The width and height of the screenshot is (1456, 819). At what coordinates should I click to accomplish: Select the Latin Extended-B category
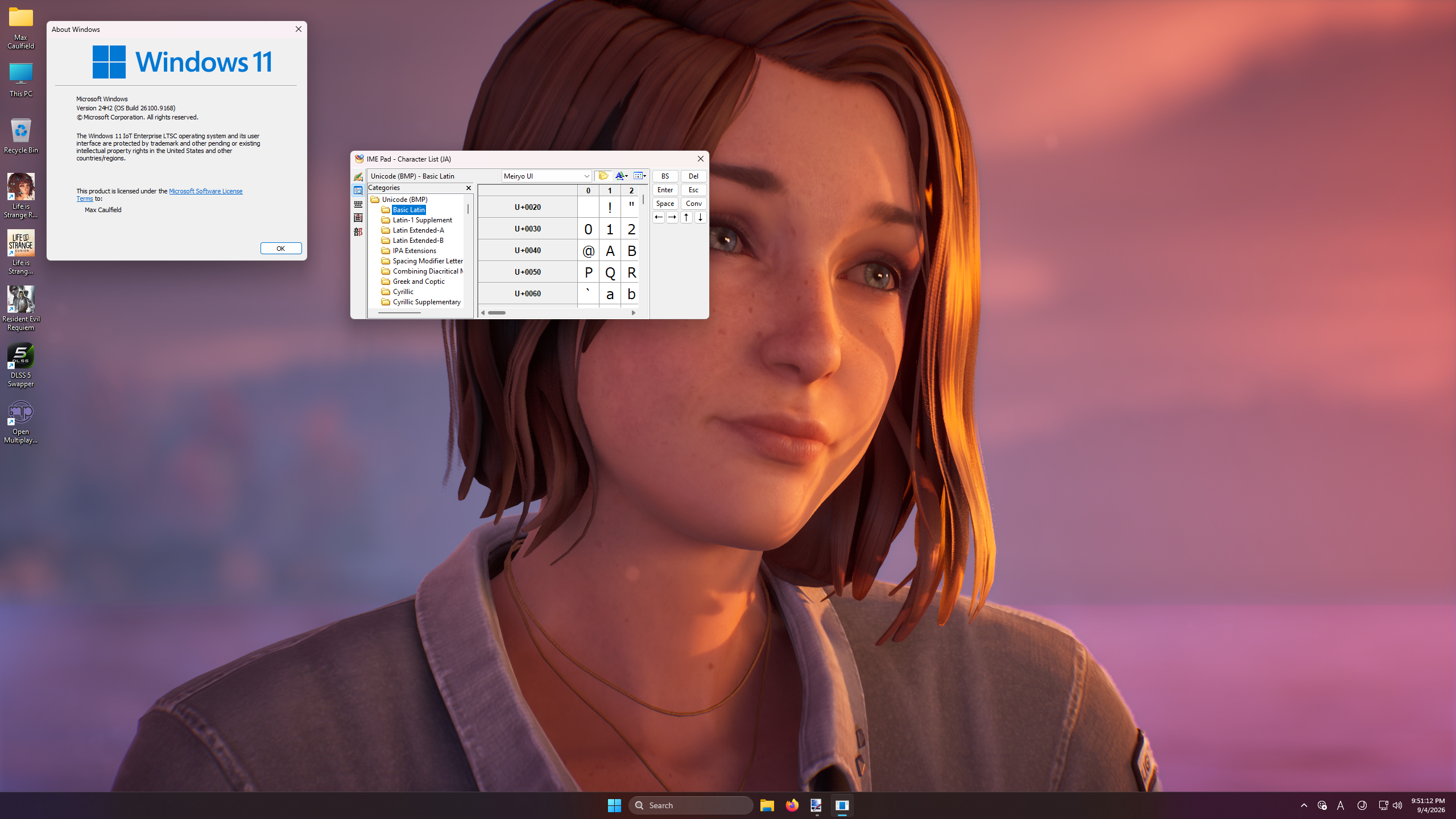[x=418, y=241]
